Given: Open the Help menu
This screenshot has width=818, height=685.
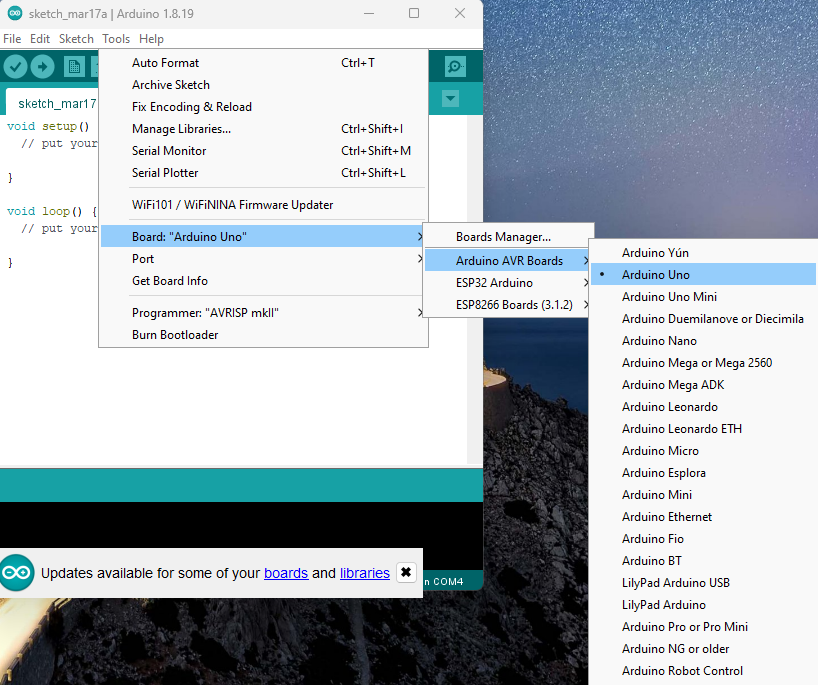Looking at the screenshot, I should click(x=151, y=39).
